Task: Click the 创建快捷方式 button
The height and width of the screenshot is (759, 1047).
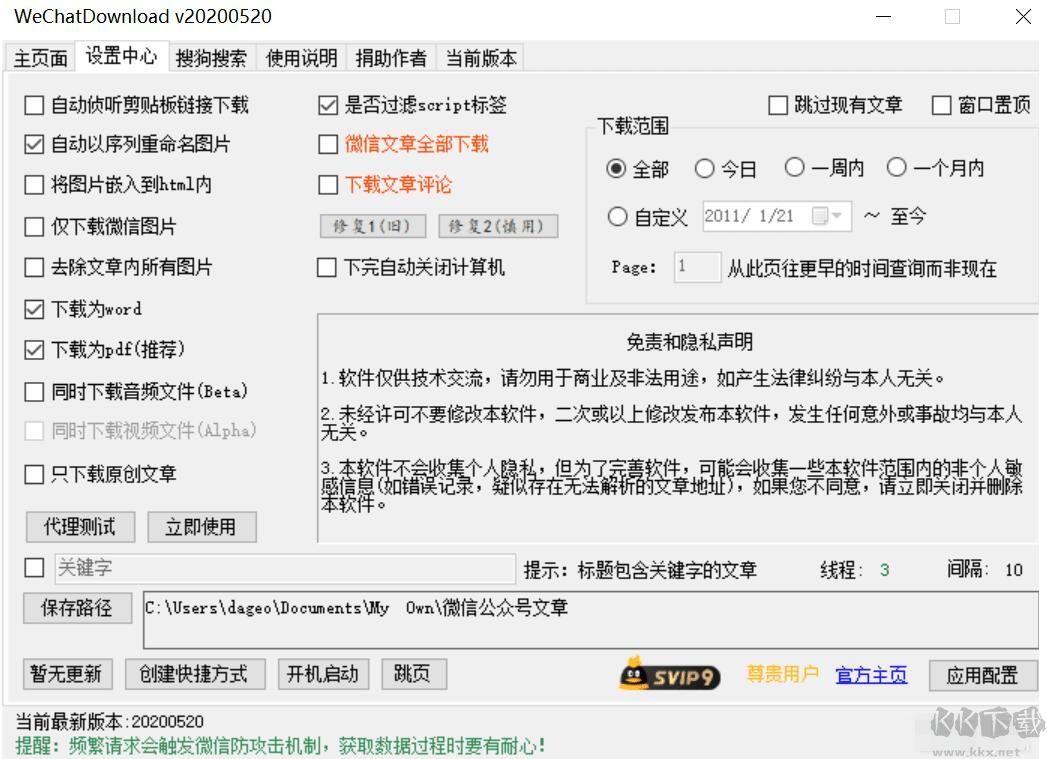Action: 195,674
